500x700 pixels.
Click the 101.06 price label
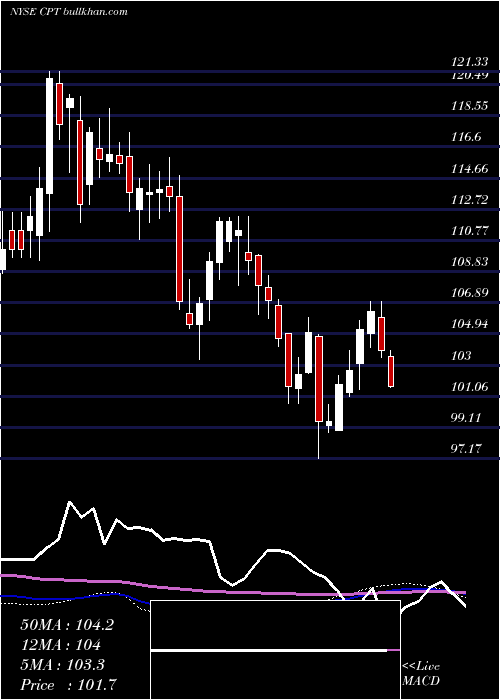(469, 387)
